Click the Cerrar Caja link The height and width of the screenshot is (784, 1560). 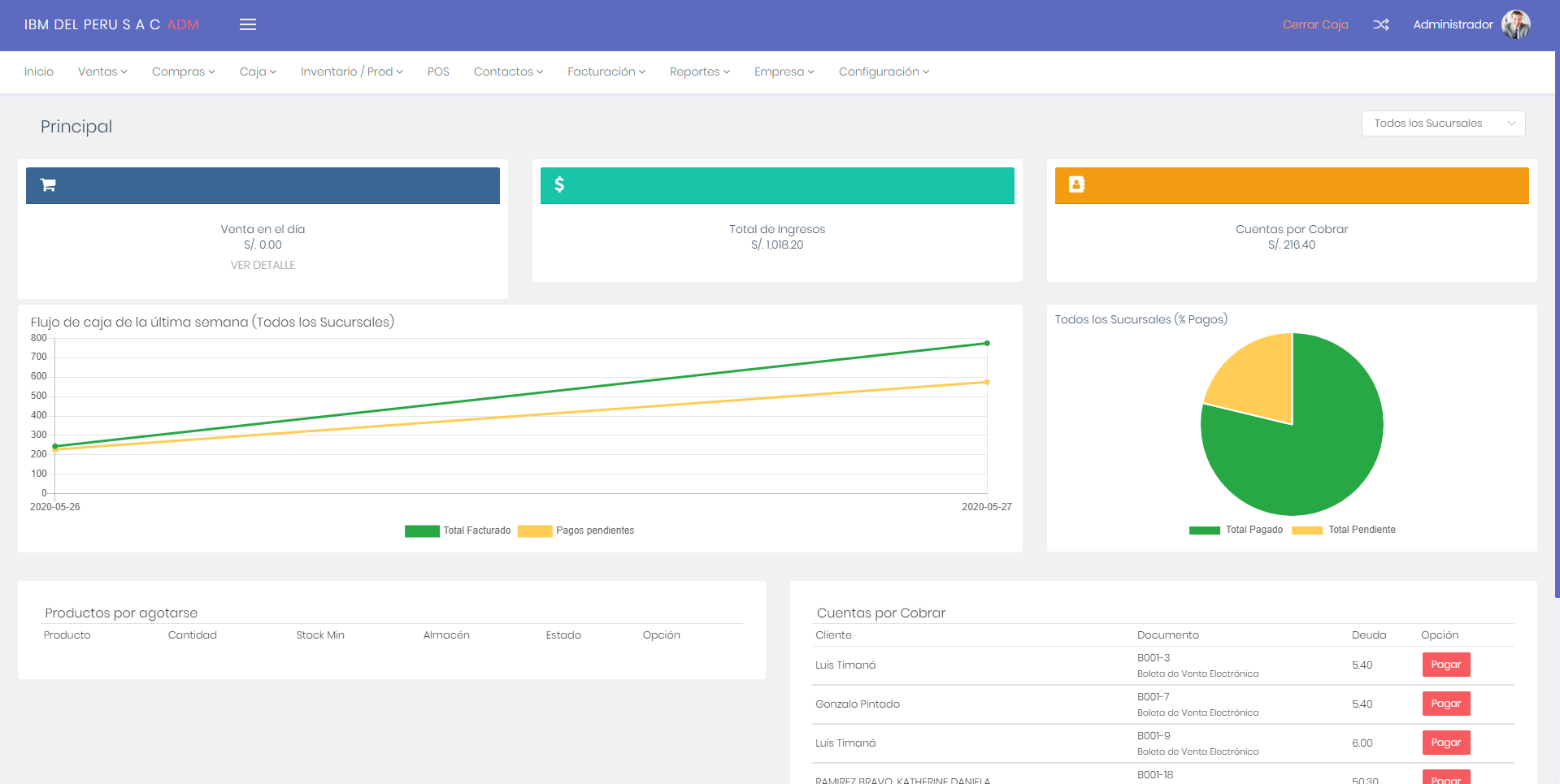(1314, 24)
